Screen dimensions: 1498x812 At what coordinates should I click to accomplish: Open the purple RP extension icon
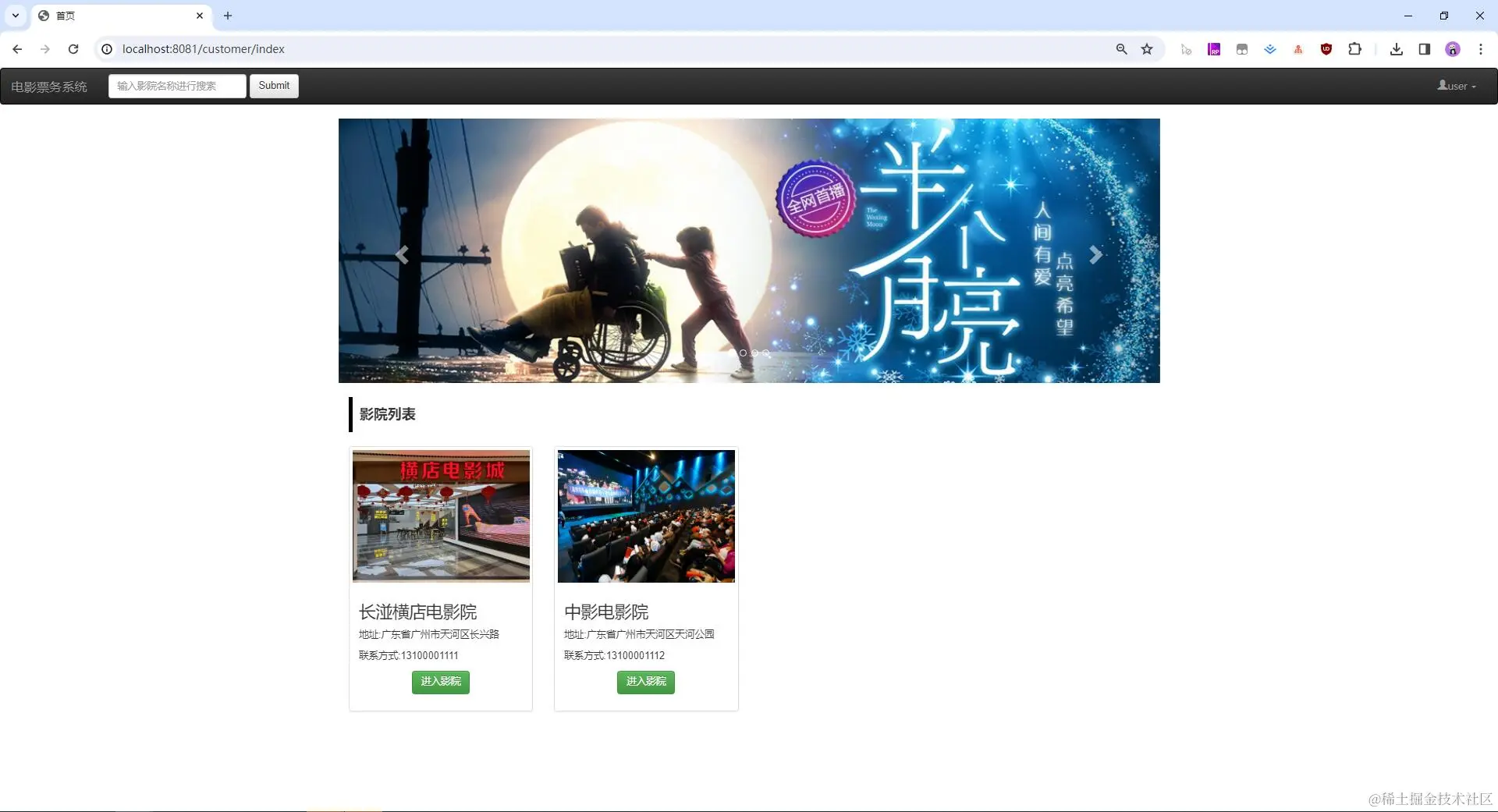1214,49
